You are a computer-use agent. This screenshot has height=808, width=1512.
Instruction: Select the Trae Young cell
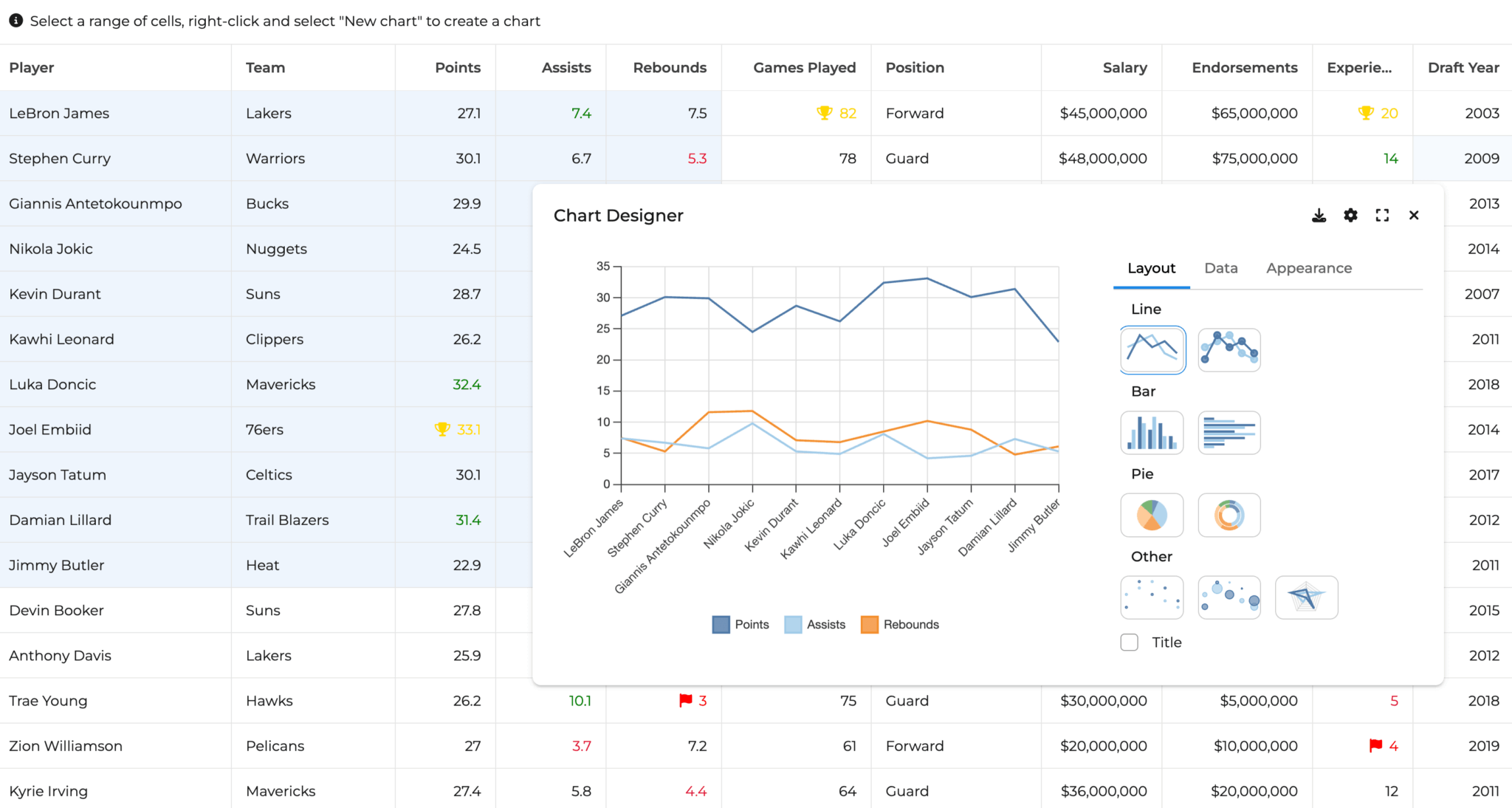pyautogui.click(x=48, y=701)
